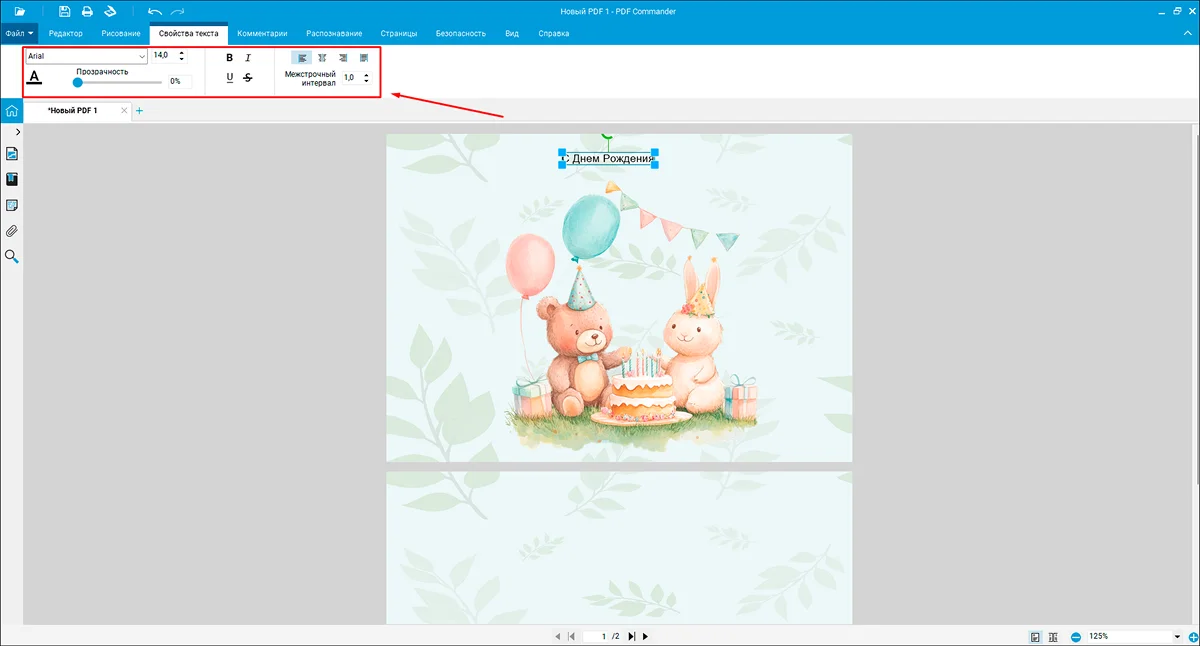The height and width of the screenshot is (646, 1200).
Task: Select the С Днем Рождения text box
Action: click(608, 158)
